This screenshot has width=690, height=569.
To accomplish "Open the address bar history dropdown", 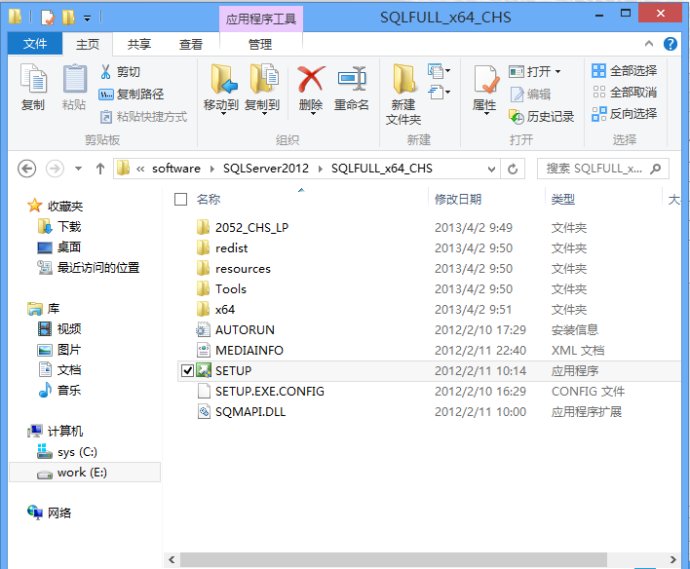I will 490,168.
